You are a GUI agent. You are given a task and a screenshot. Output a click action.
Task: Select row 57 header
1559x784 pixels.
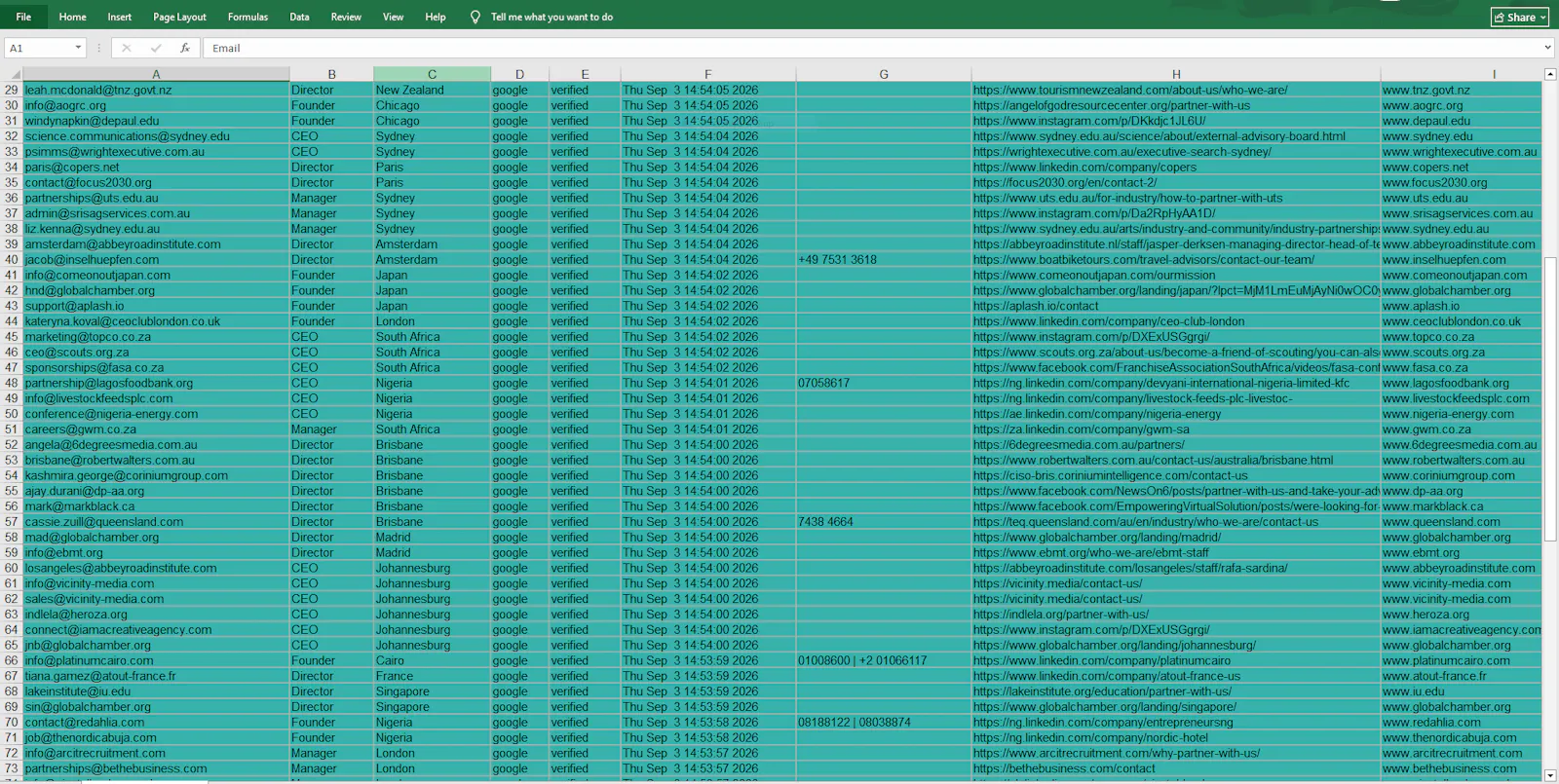(x=12, y=521)
